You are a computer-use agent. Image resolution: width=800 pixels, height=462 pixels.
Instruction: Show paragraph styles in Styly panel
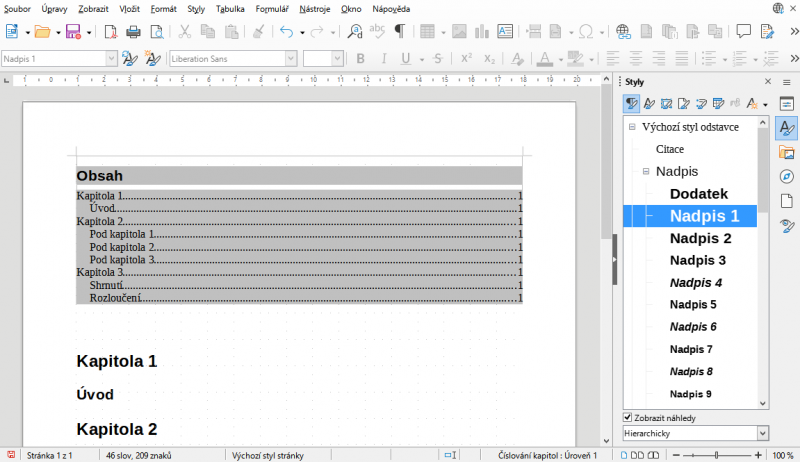(x=632, y=104)
